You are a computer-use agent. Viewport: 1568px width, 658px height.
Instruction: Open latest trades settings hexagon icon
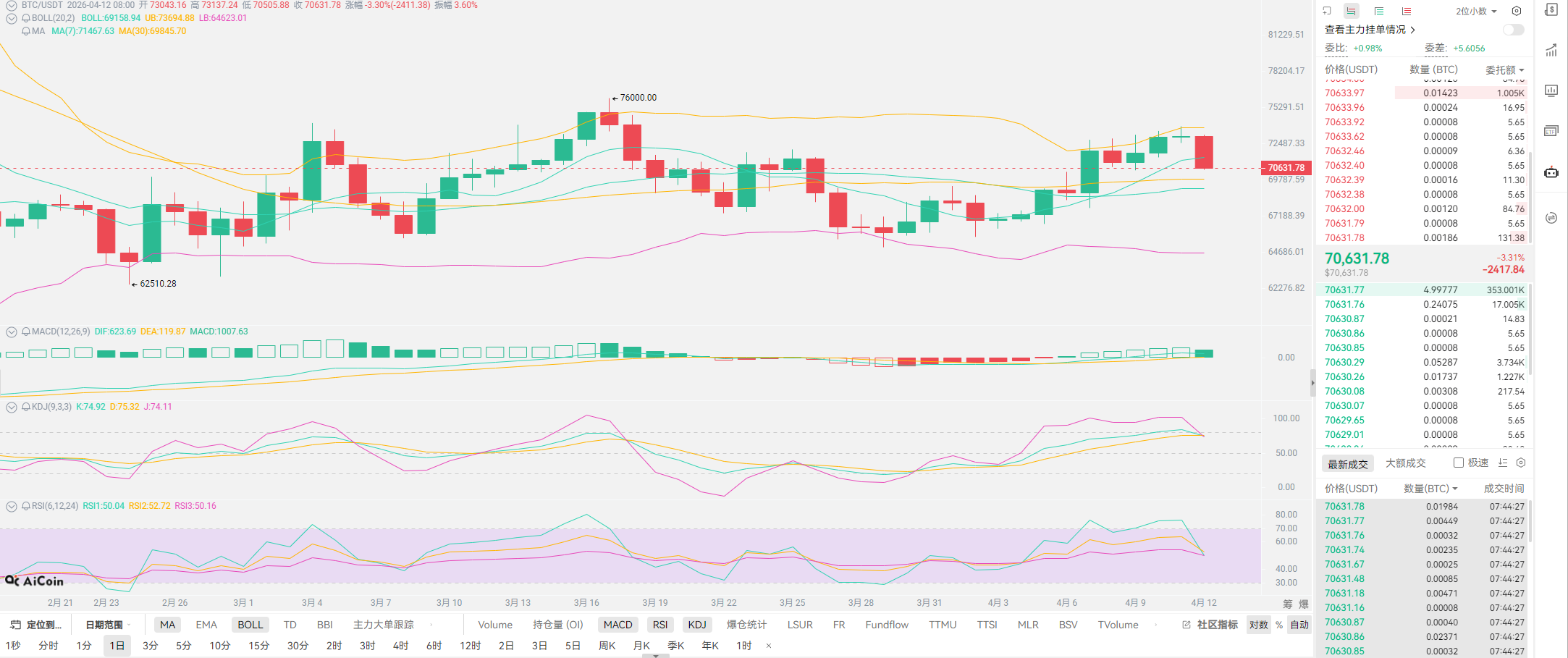point(1521,463)
